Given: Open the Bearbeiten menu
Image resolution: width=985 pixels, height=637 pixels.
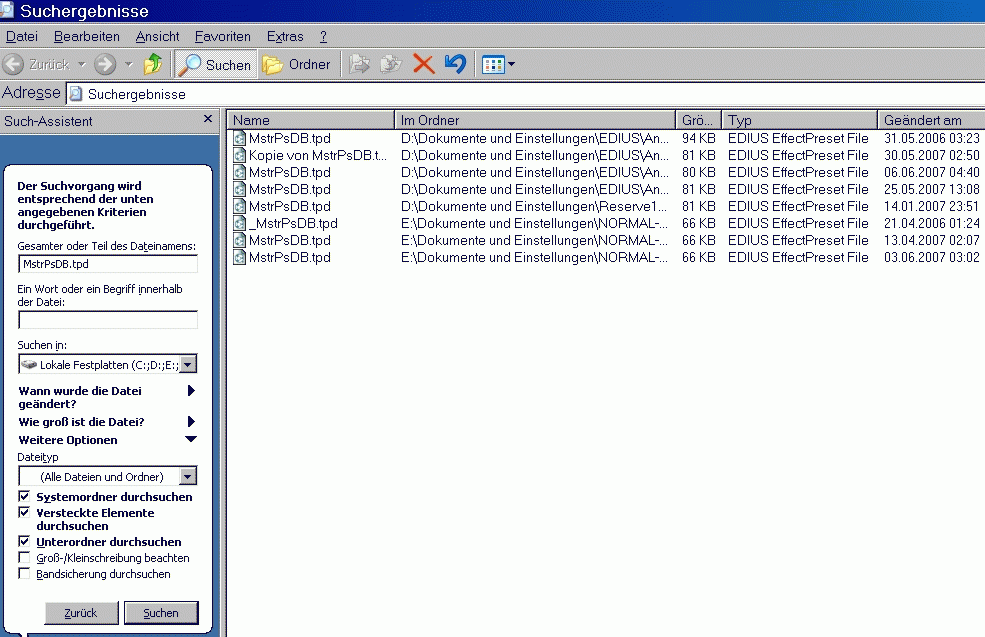Looking at the screenshot, I should (x=87, y=36).
